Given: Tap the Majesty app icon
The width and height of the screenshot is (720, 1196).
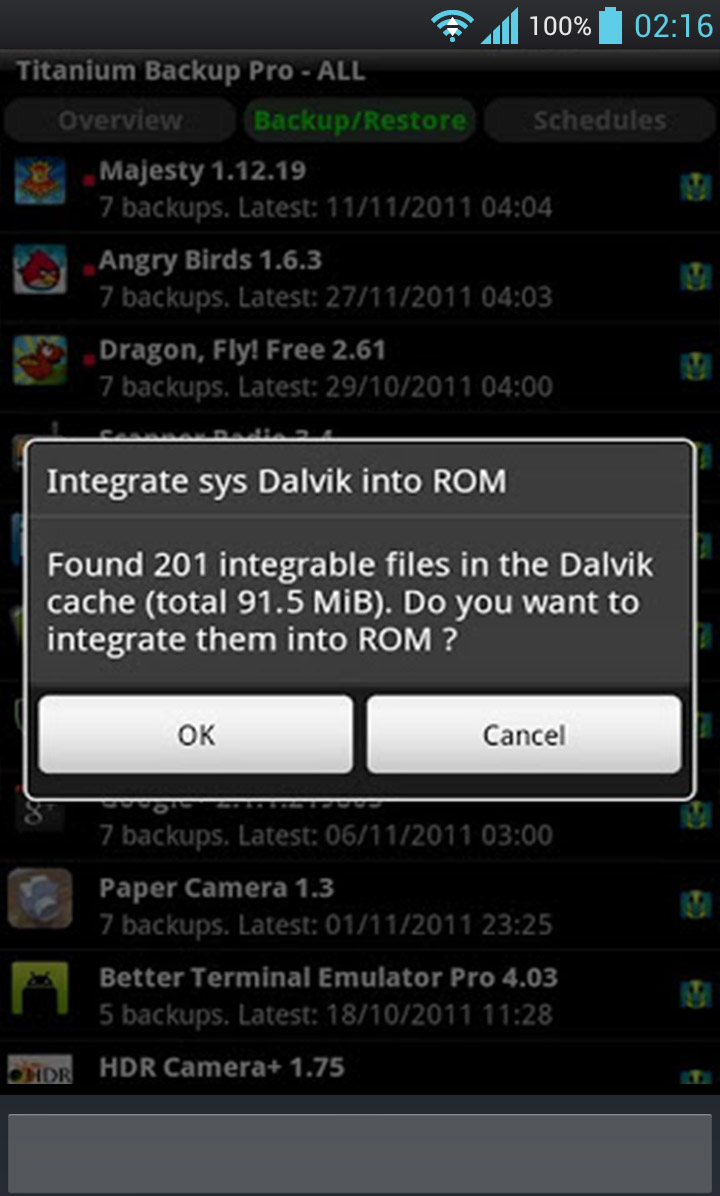Looking at the screenshot, I should tap(40, 182).
